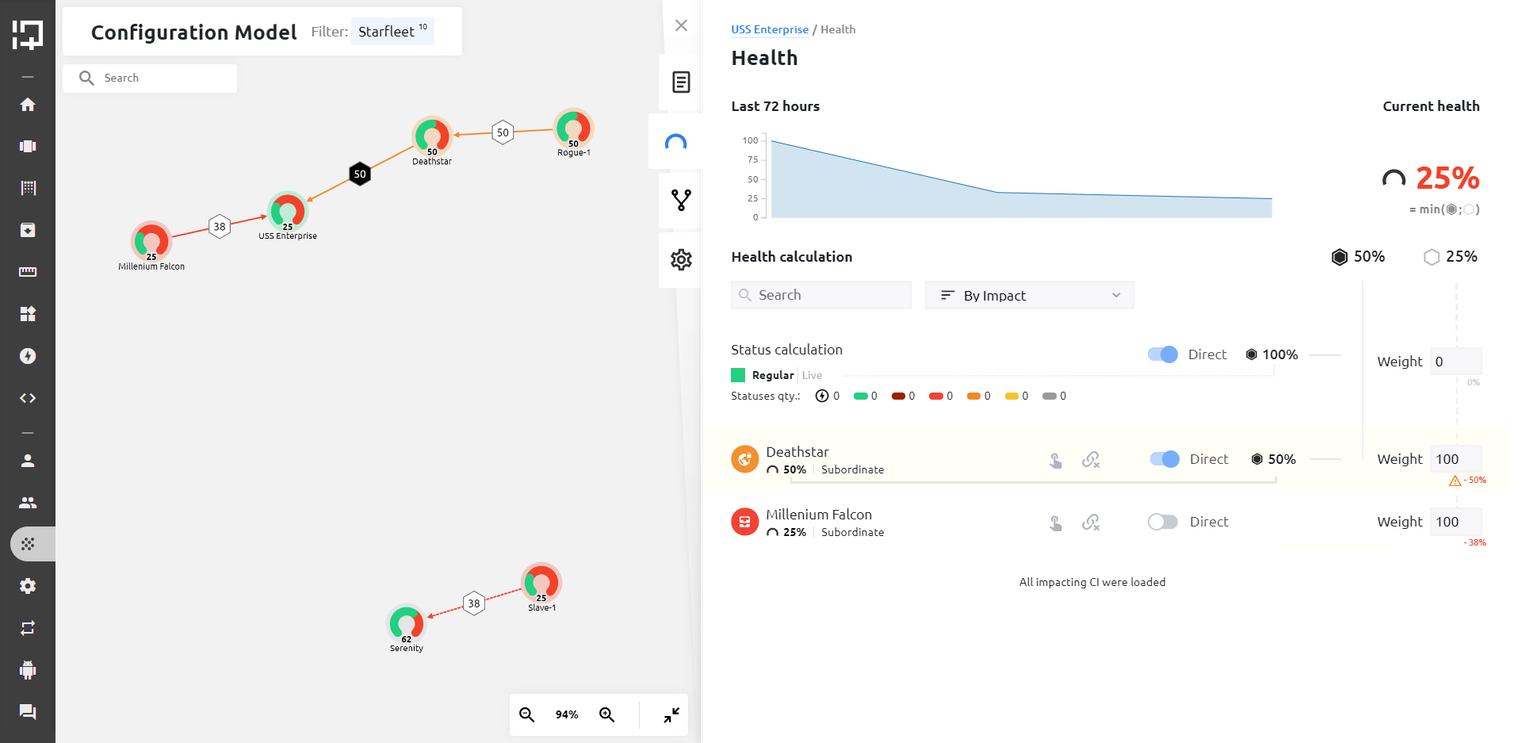Viewport: 1522px width, 743px height.
Task: Open the grid table icon in the sidebar
Action: tap(28, 188)
